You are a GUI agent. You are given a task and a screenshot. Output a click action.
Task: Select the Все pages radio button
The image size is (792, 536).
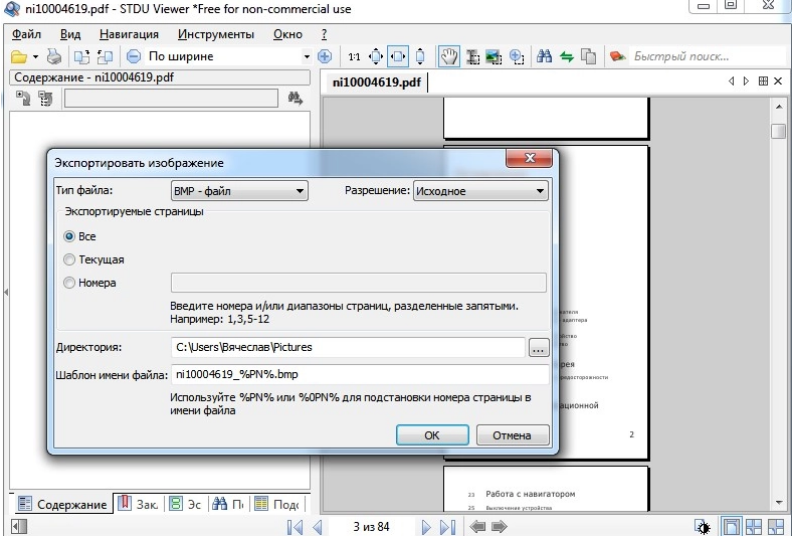pos(69,236)
